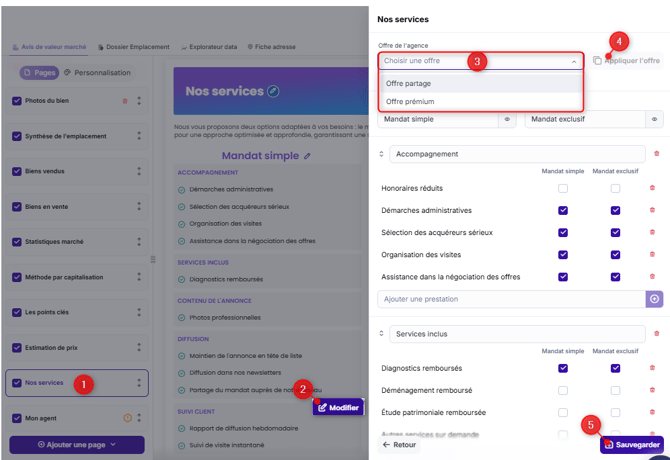Click the pencil icon next to Mandat simple
This screenshot has height=460, width=670.
(307, 156)
